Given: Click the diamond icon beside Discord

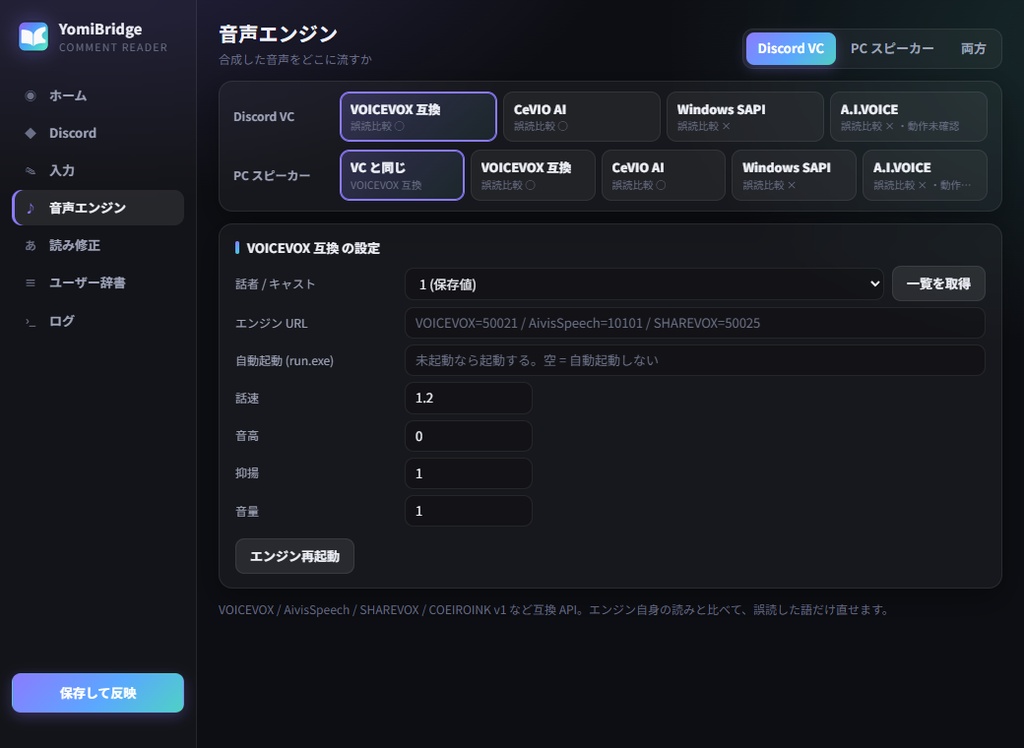Looking at the screenshot, I should click(x=30, y=133).
